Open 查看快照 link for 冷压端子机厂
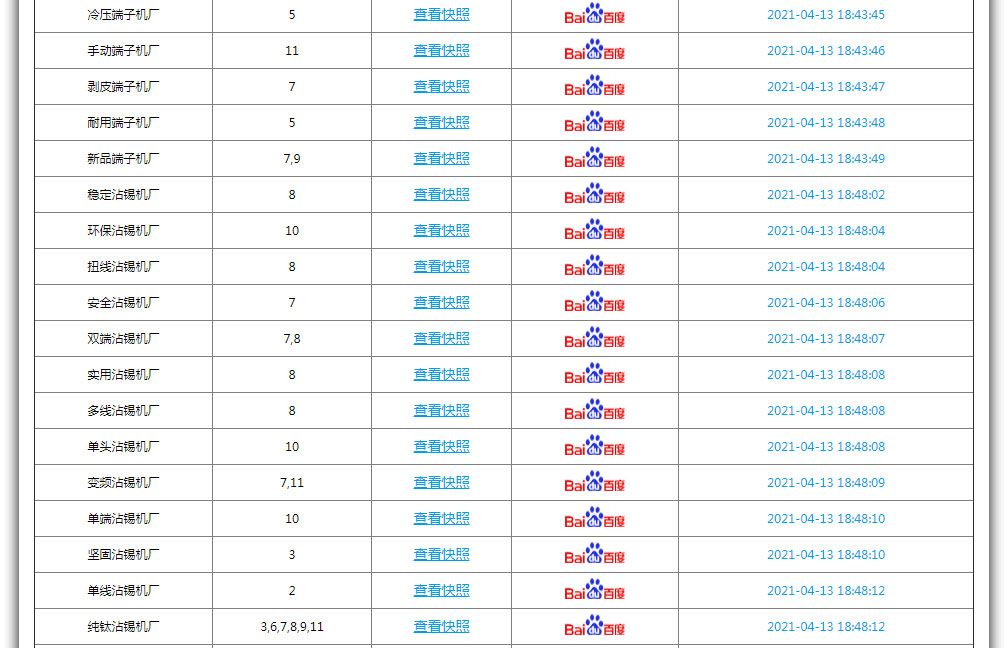 coord(441,14)
